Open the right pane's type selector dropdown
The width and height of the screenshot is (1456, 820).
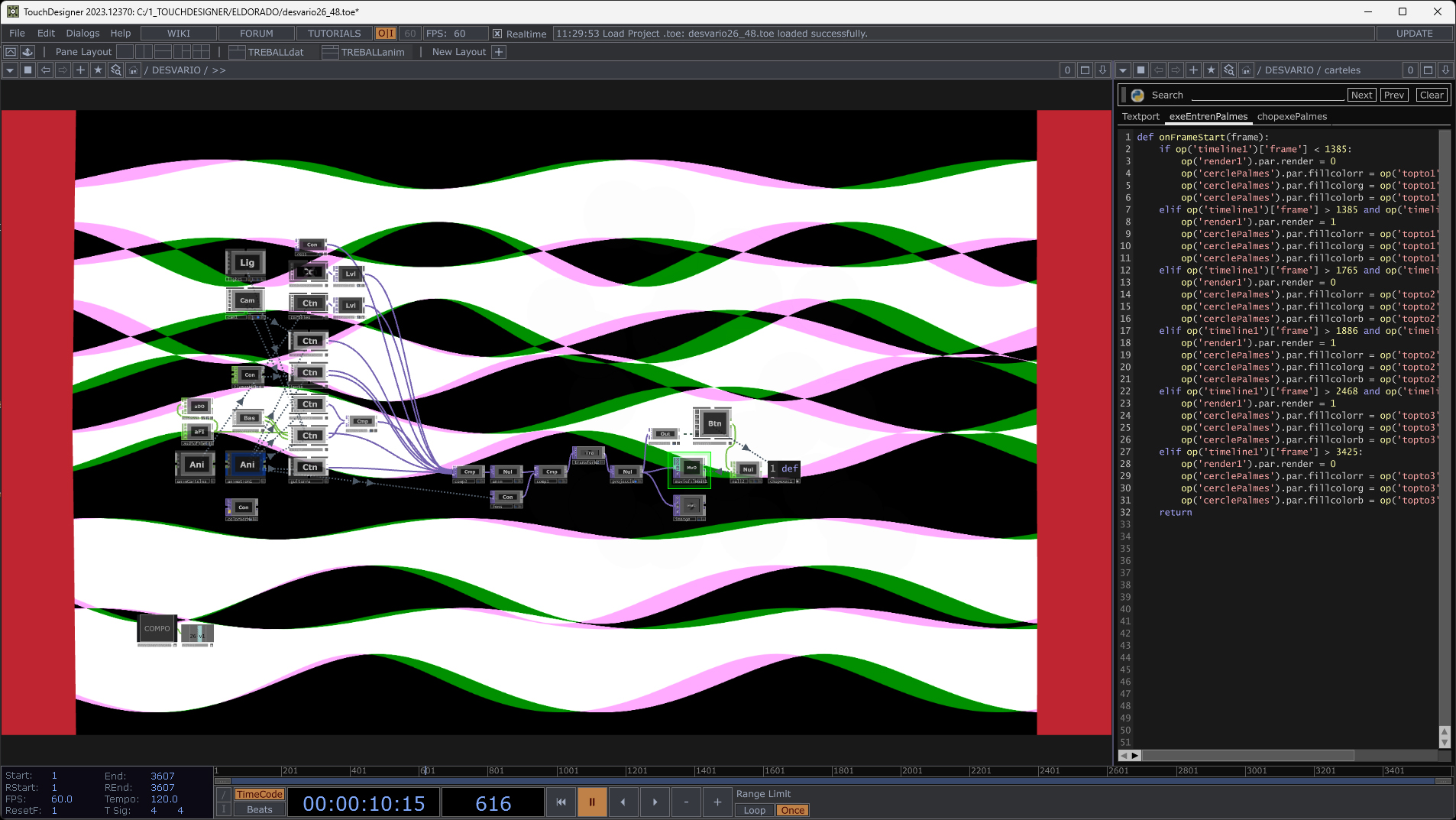pos(1122,70)
